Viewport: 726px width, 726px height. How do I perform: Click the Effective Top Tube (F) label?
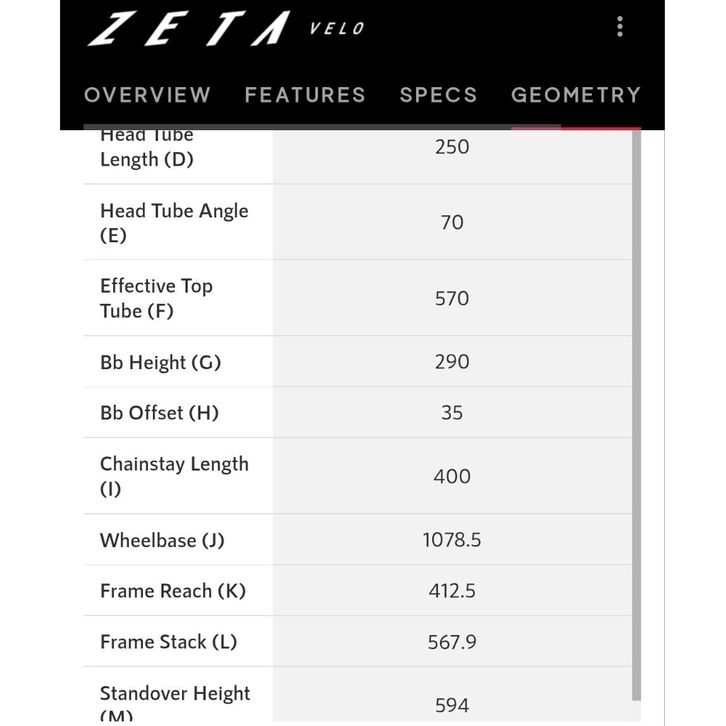[x=156, y=298]
